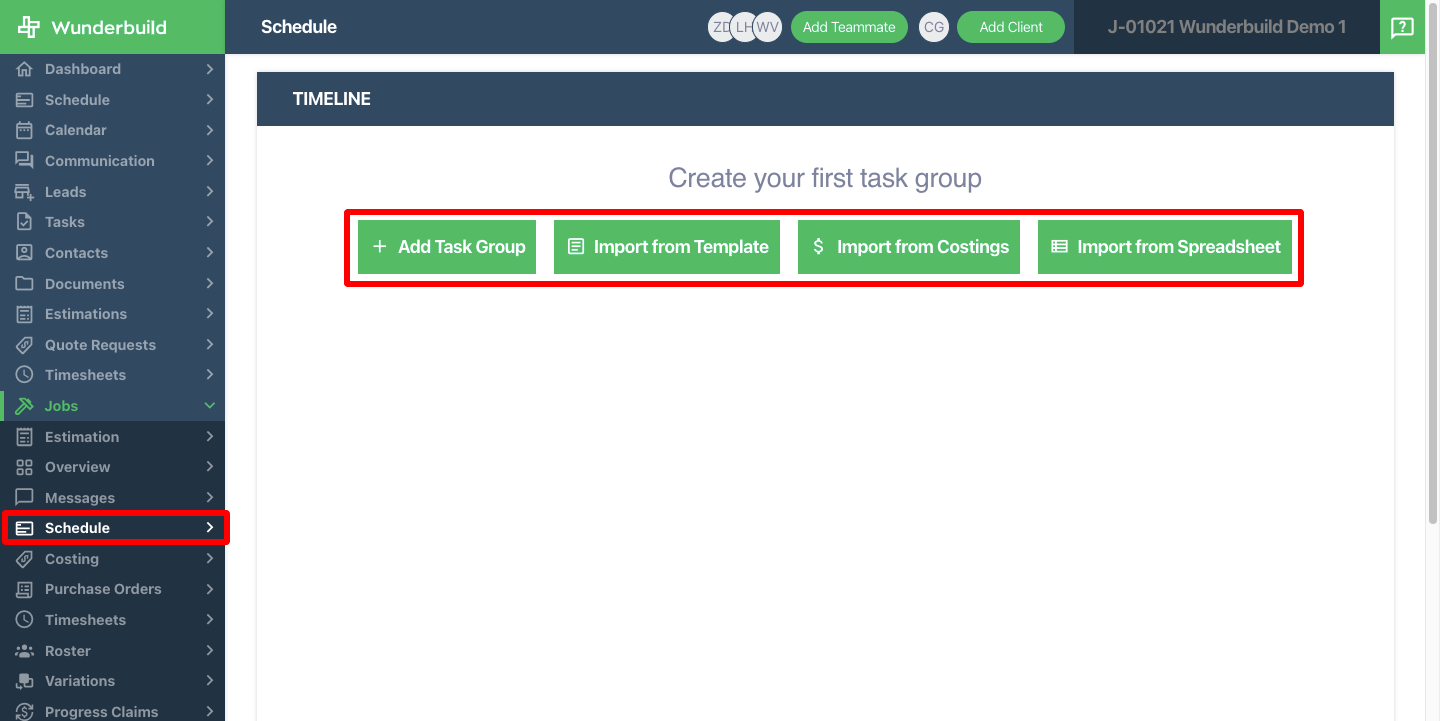Expand the Tasks chevron

(x=210, y=222)
